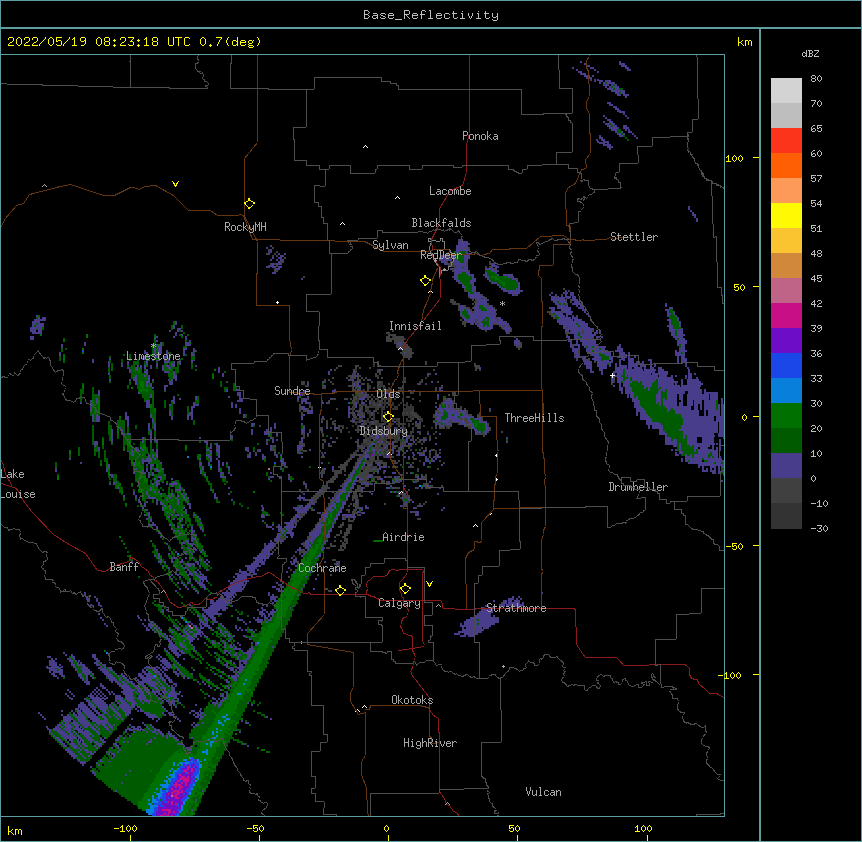The image size is (862, 842).
Task: Pick the bright yellow 51-54 dBZ swatch
Action: tap(786, 215)
